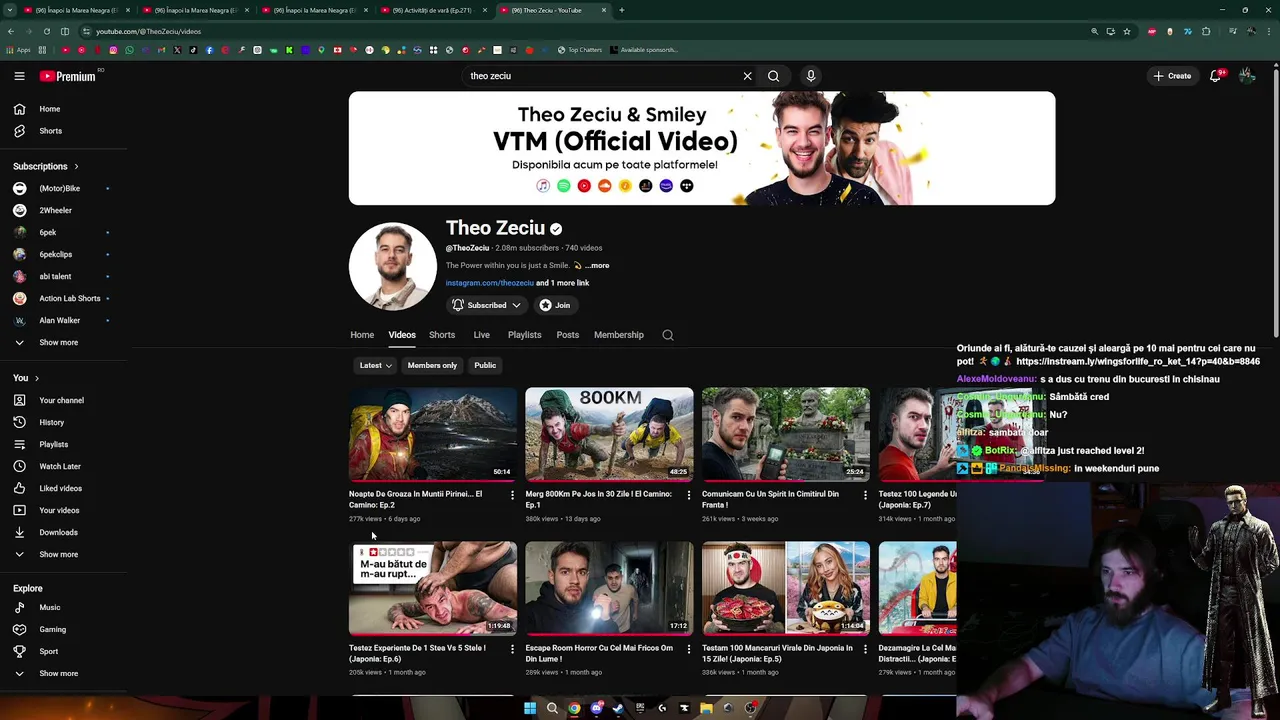Click the Create button
The height and width of the screenshot is (720, 1280).
click(x=1173, y=76)
